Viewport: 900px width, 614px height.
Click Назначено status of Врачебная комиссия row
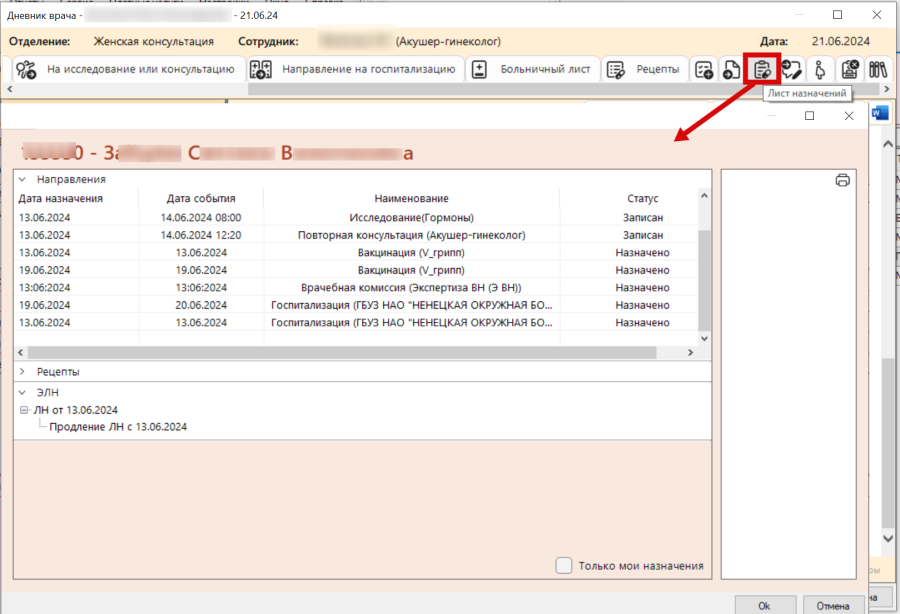point(642,287)
